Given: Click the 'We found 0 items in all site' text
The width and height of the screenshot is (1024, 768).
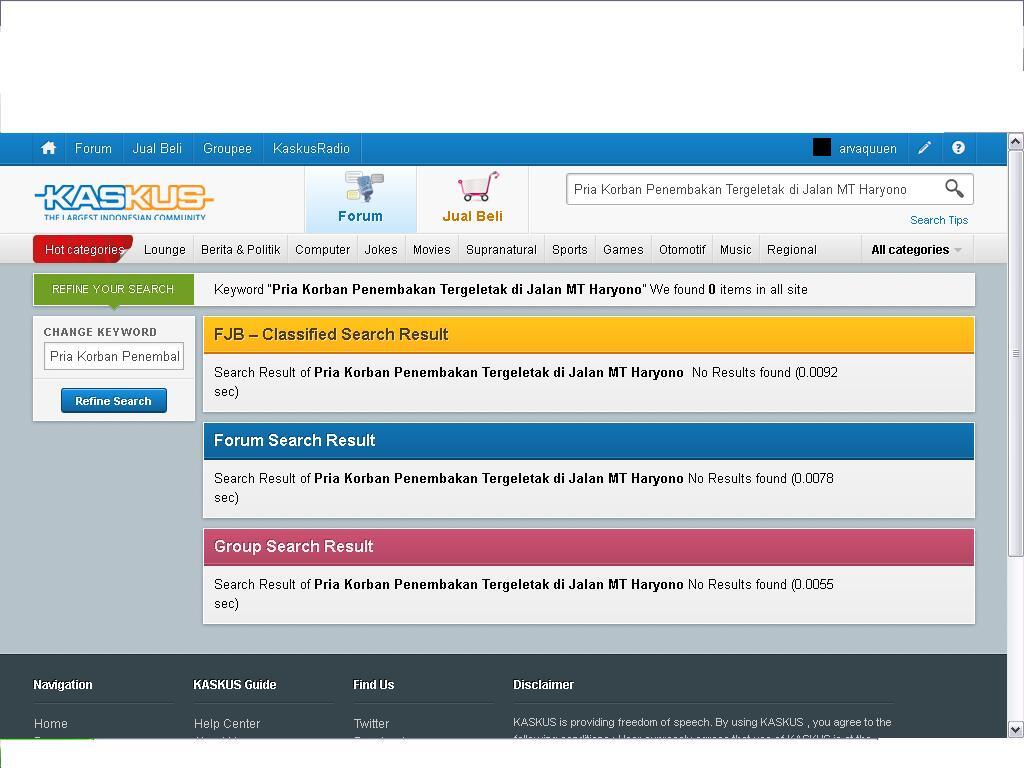Looking at the screenshot, I should [x=729, y=289].
